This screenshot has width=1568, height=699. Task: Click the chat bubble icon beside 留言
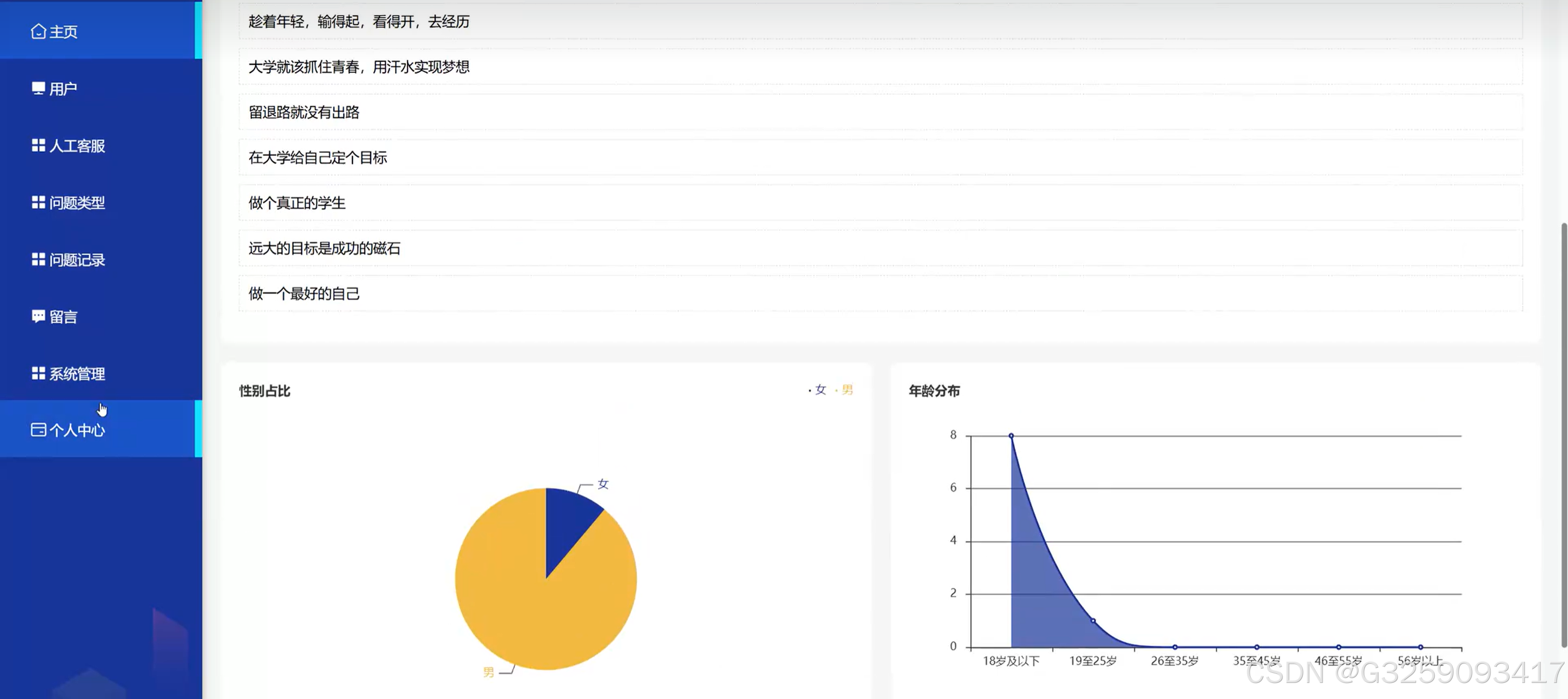38,316
